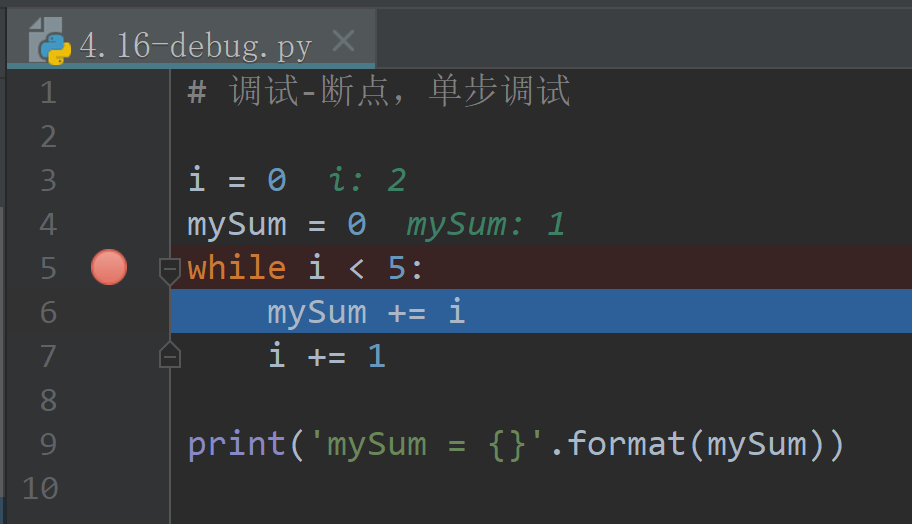Click the fold end marker beside line 7
This screenshot has width=912, height=524.
coord(170,355)
